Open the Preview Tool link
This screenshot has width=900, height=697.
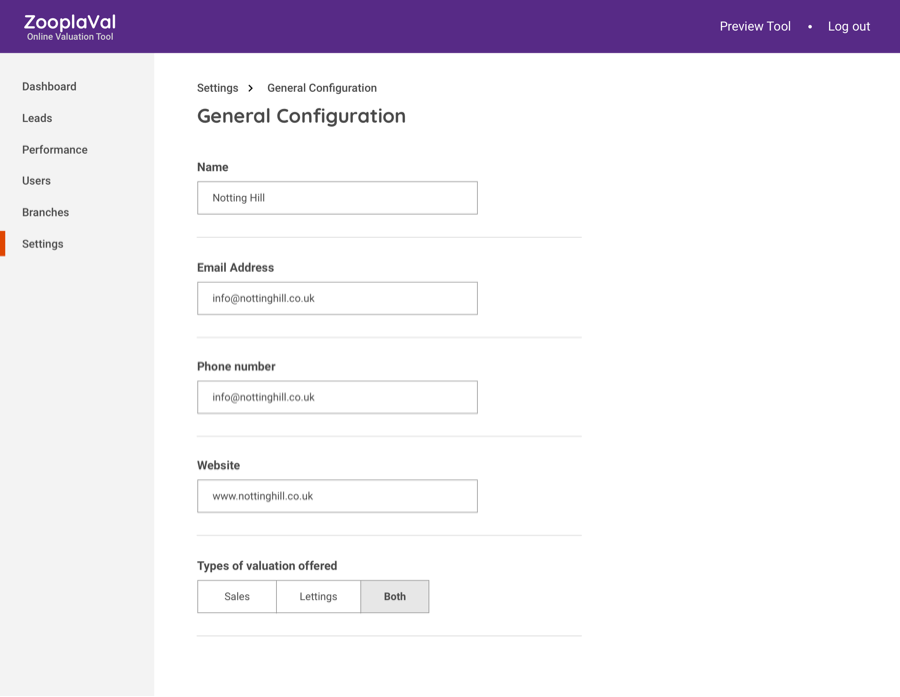pyautogui.click(x=755, y=26)
